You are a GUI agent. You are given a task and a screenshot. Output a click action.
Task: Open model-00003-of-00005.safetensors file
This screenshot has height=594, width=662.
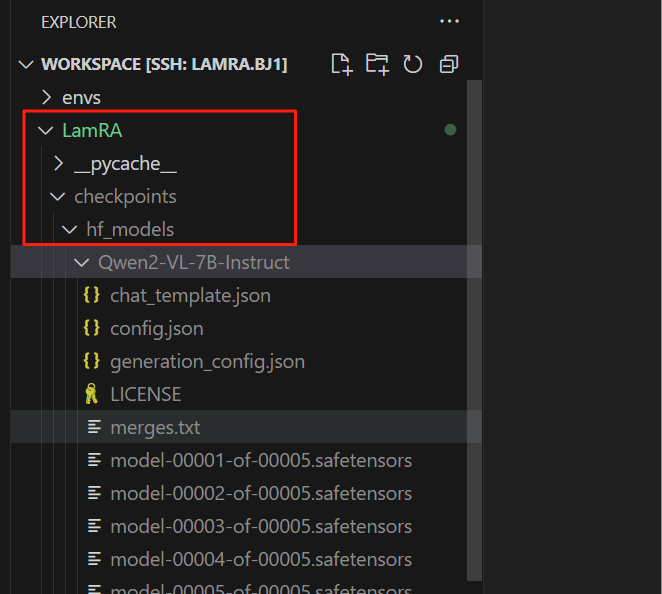pos(260,526)
